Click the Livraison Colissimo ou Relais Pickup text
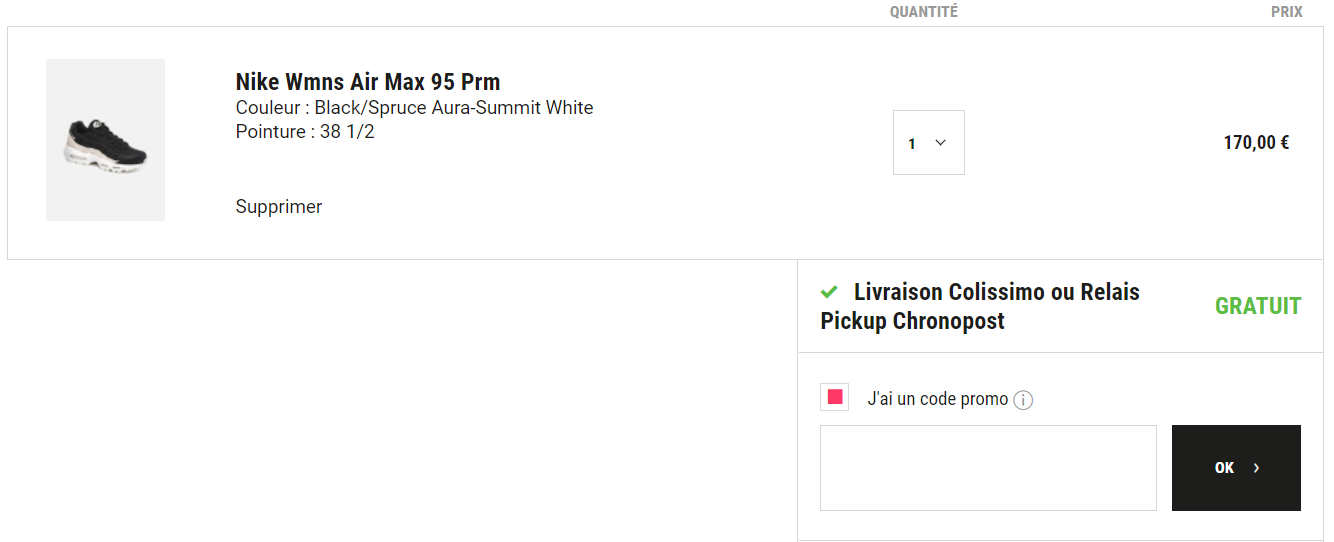 pyautogui.click(x=980, y=307)
